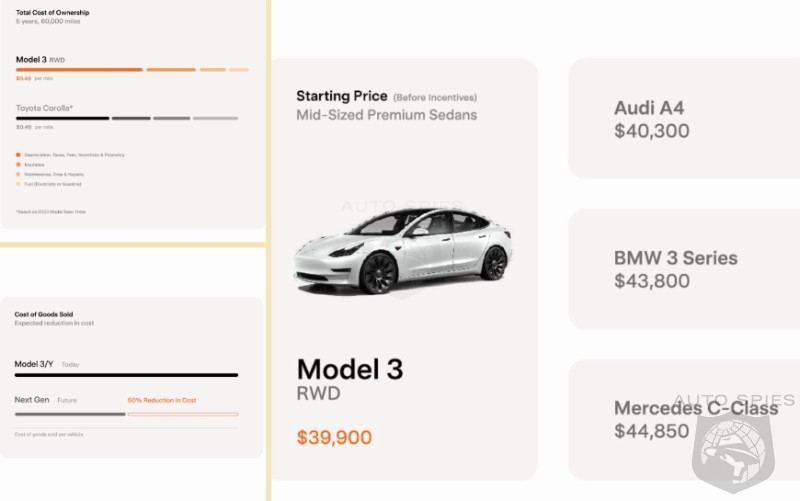Viewport: 800px width, 501px height.
Task: Click the Starting Price heading
Action: [x=341, y=96]
